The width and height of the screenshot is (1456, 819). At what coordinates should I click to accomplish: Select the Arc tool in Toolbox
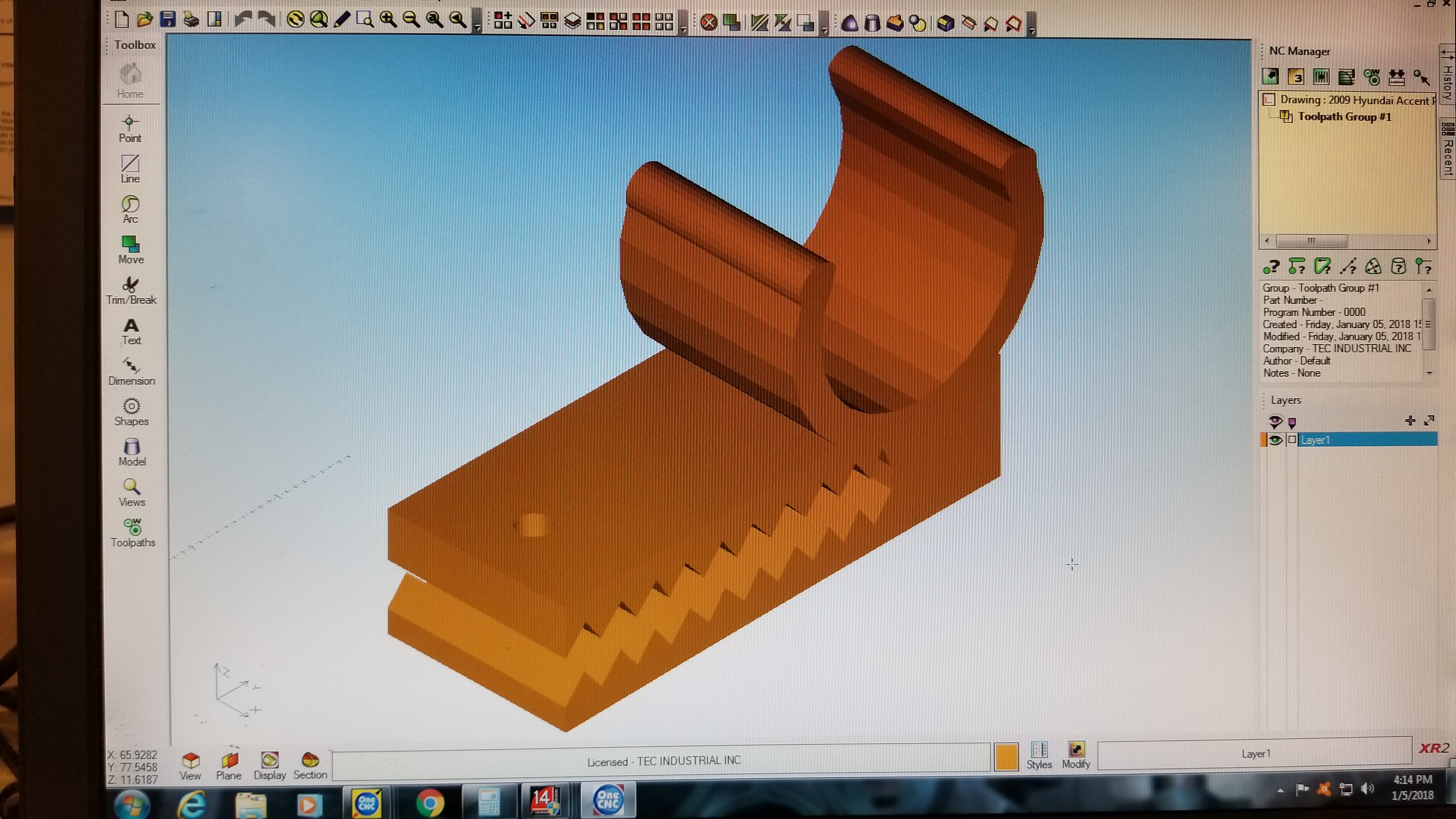pyautogui.click(x=130, y=210)
